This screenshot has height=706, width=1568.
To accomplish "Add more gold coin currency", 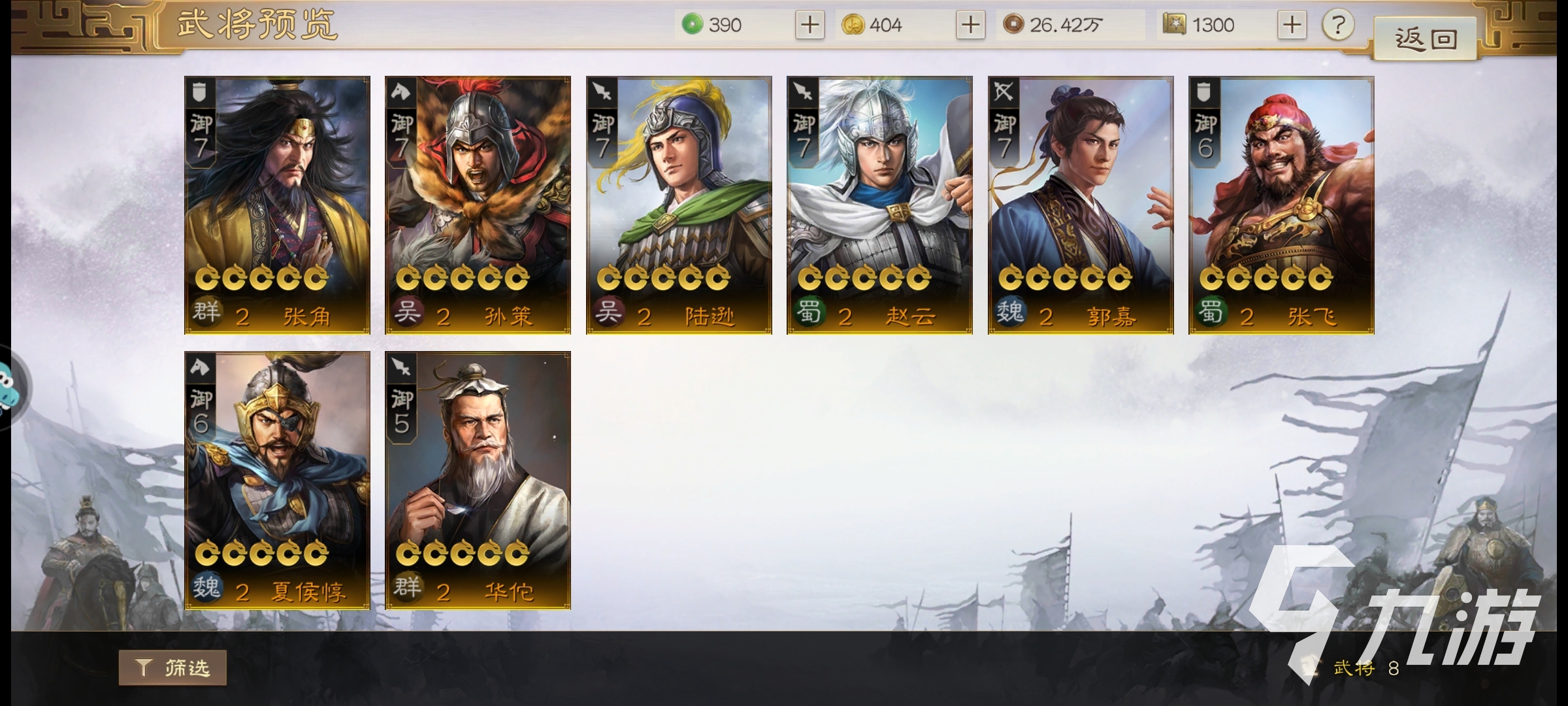I will tap(970, 25).
